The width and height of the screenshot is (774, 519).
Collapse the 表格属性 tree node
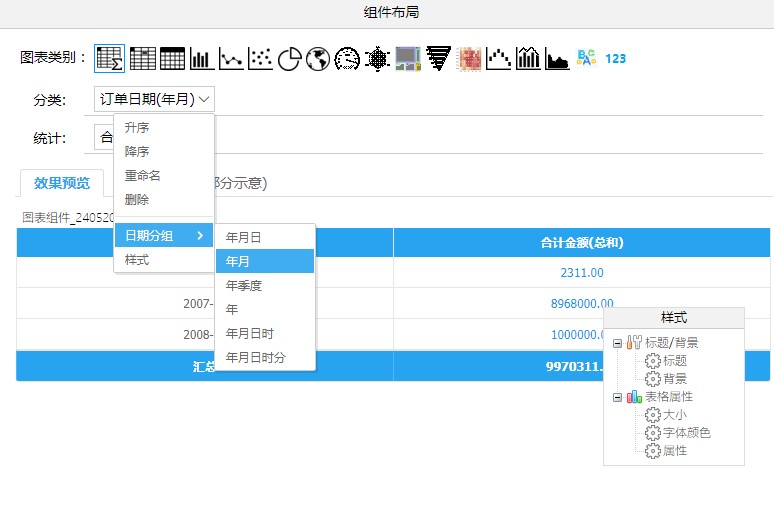click(x=618, y=397)
